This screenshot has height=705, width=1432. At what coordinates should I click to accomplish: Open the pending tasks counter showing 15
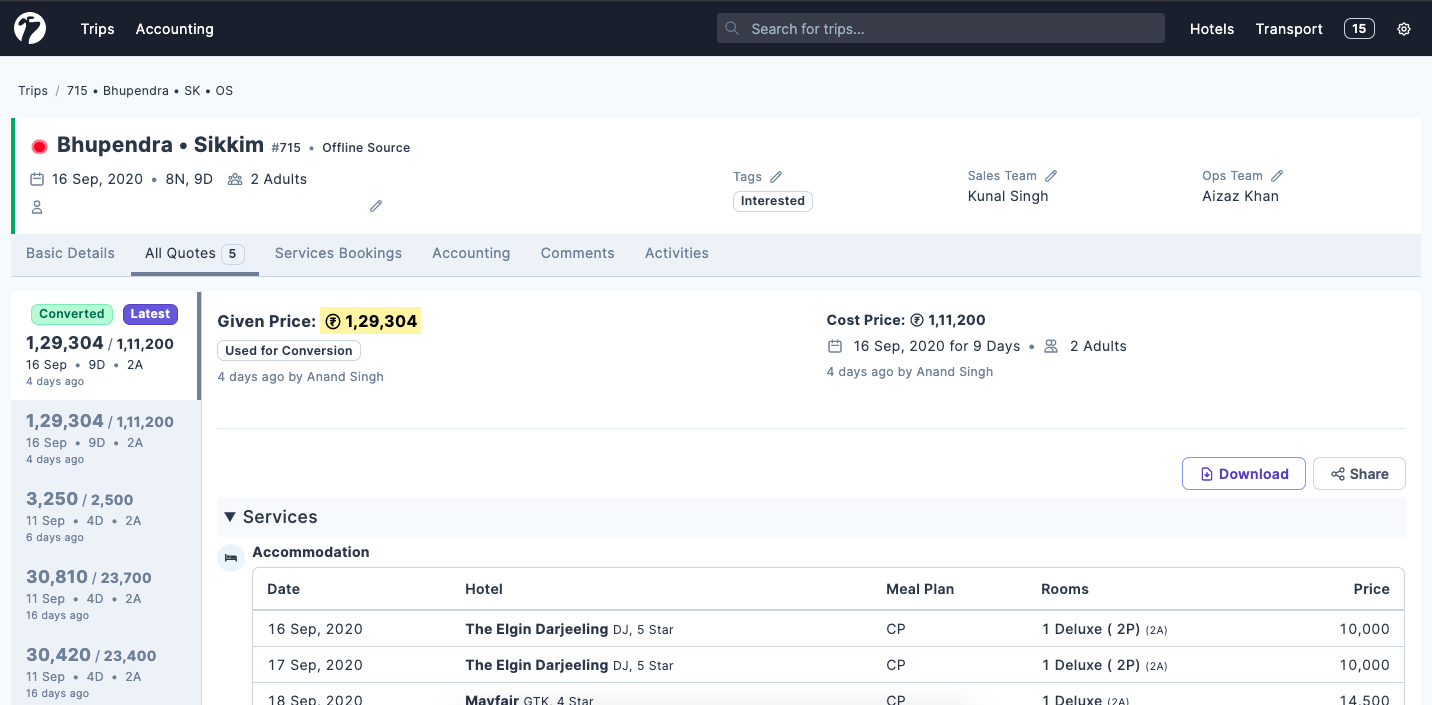1358,28
